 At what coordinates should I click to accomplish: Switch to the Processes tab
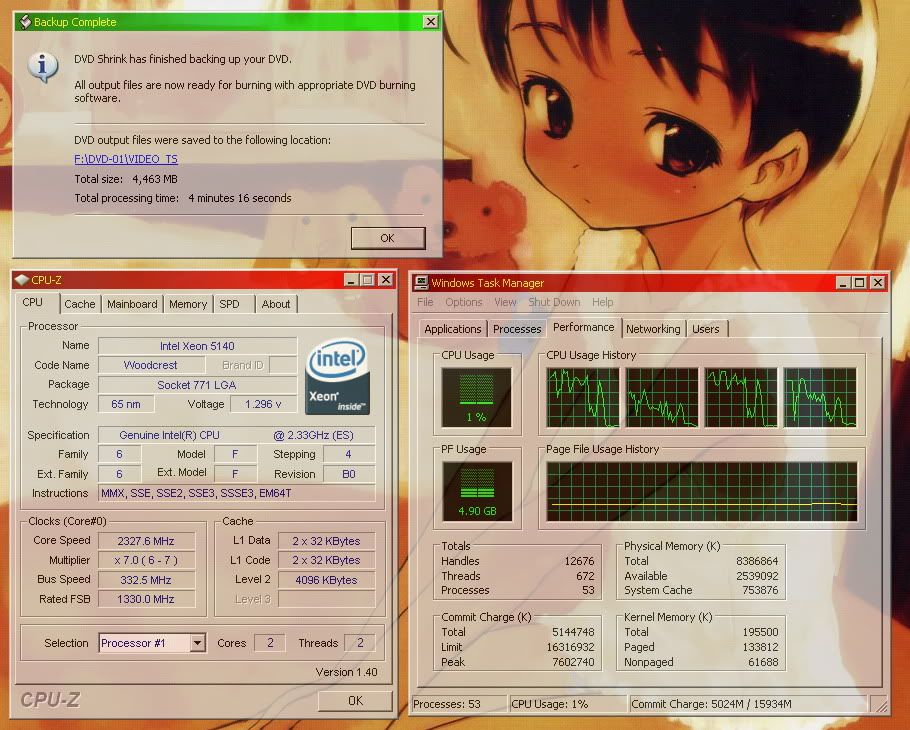click(x=517, y=329)
